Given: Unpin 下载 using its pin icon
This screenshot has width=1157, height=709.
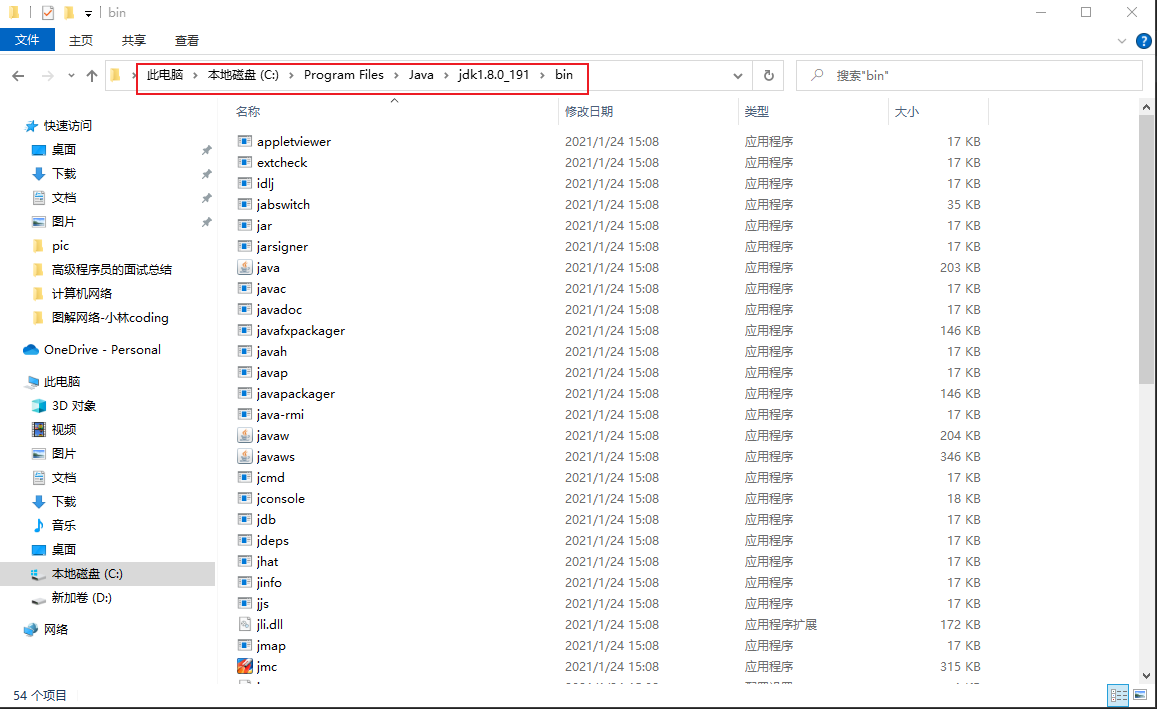Looking at the screenshot, I should click(x=207, y=174).
